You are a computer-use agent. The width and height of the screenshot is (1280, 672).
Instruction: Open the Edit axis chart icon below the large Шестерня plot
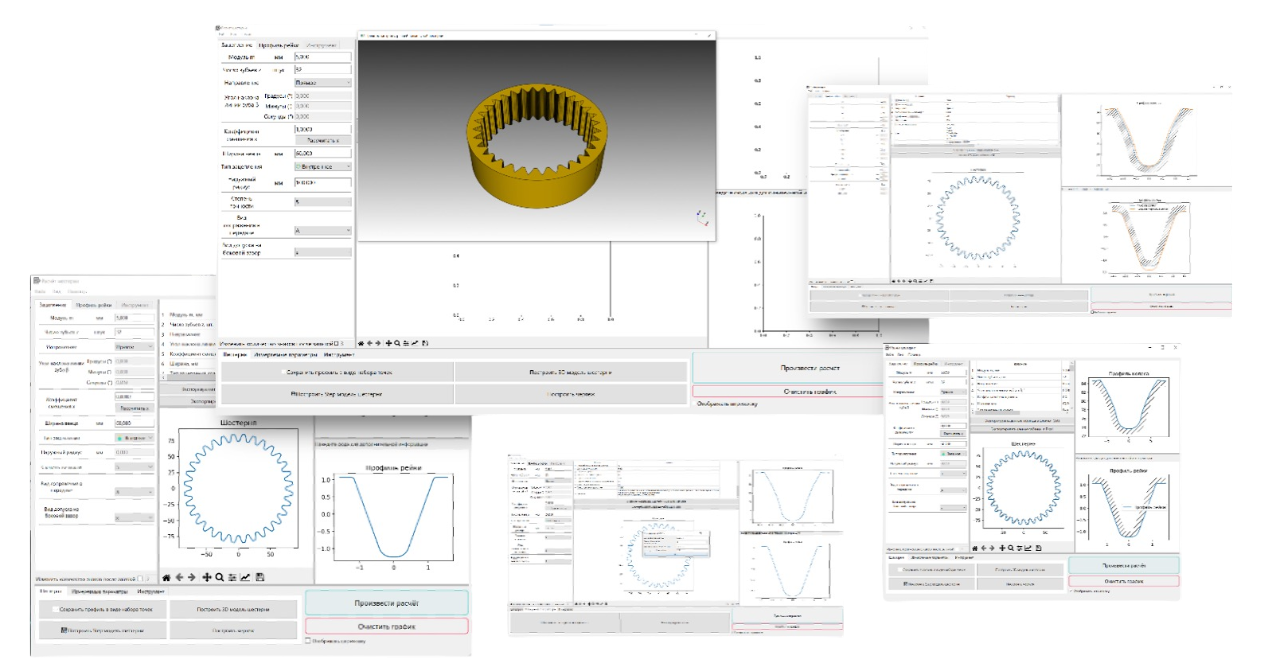(x=245, y=577)
